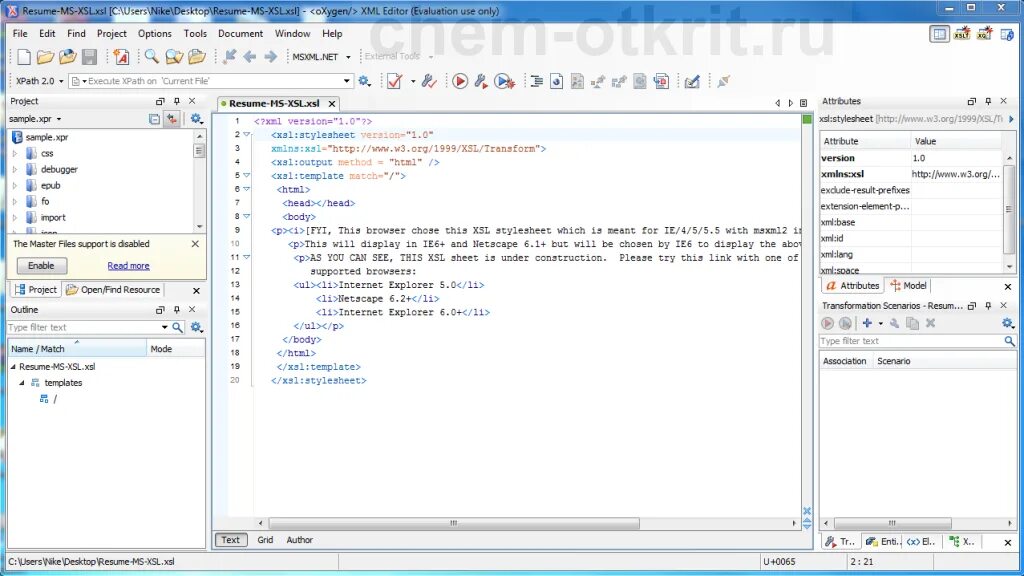Open the Entities panel tab
The image size is (1024, 576).
pyautogui.click(x=883, y=541)
